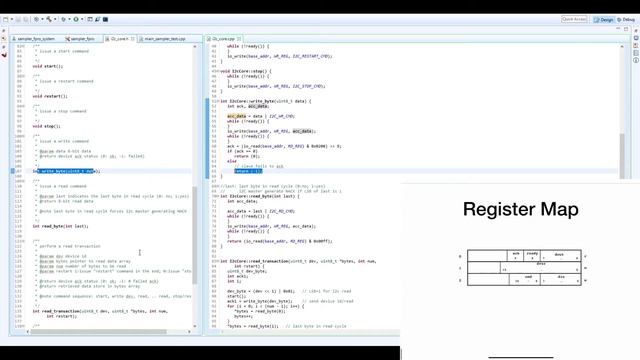Close the i2c_core.cpp tab
Screen dimensions: 640x360
[239, 39]
